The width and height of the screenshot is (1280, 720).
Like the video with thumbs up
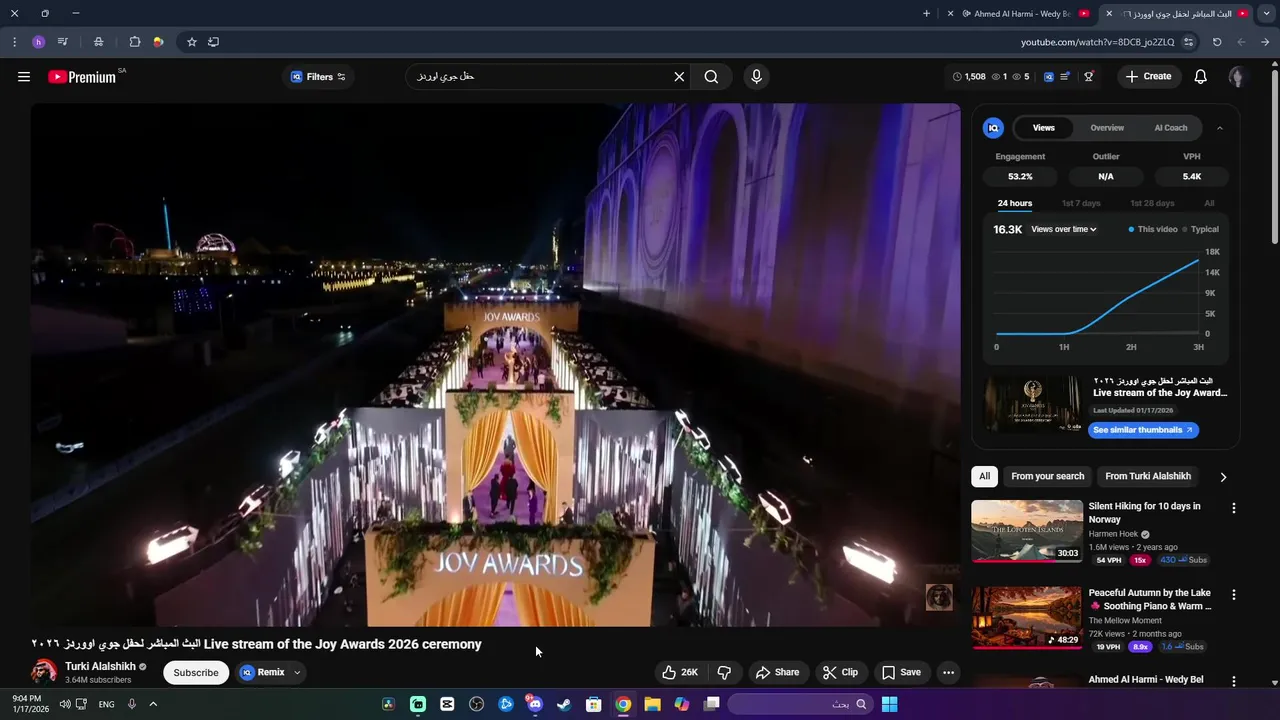pos(680,672)
